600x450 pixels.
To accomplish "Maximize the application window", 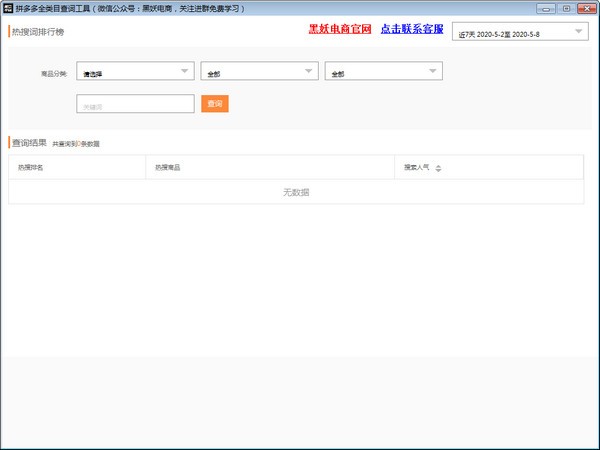I will 566,7.
